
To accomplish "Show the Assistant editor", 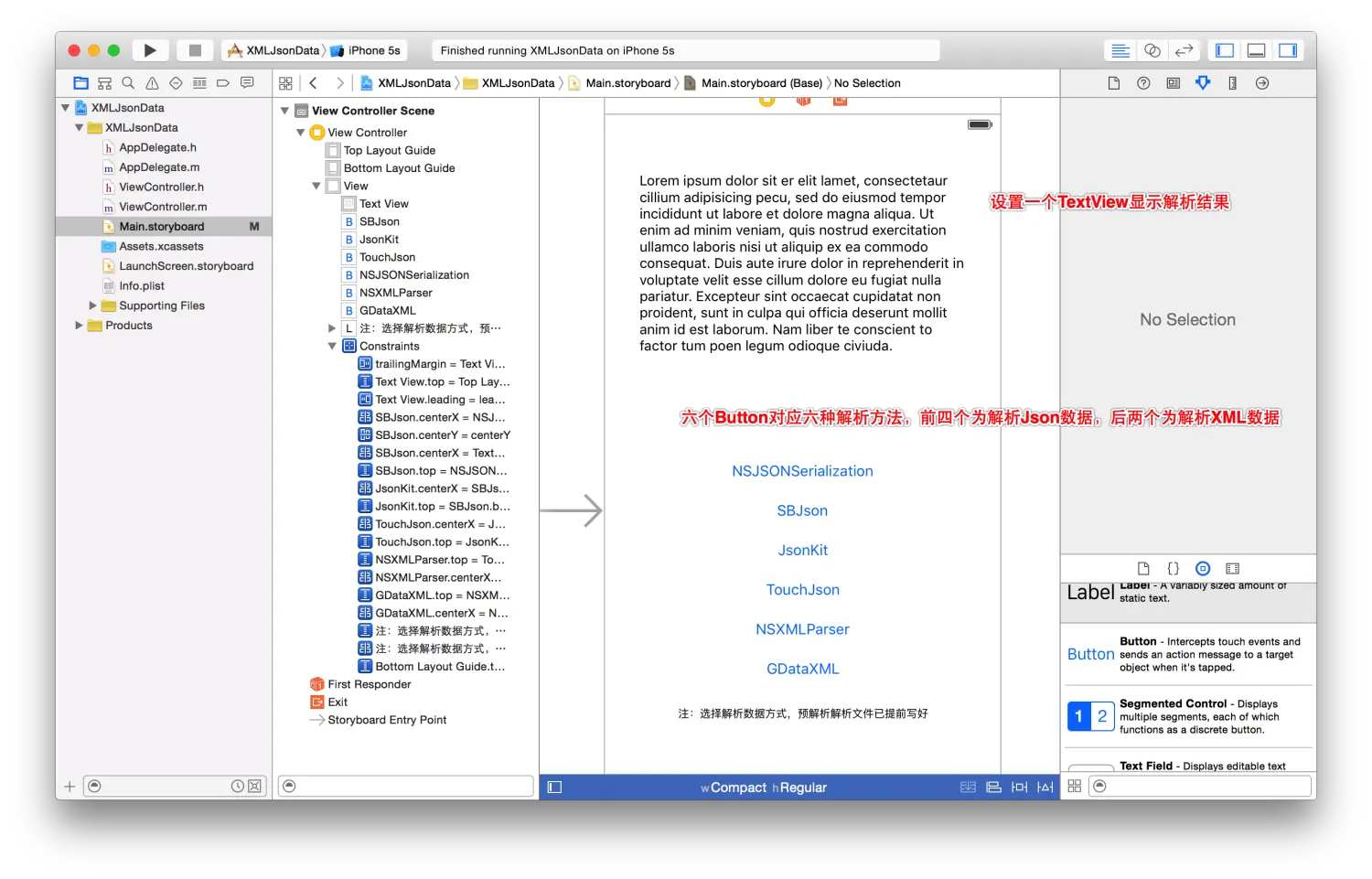I will tap(1152, 50).
